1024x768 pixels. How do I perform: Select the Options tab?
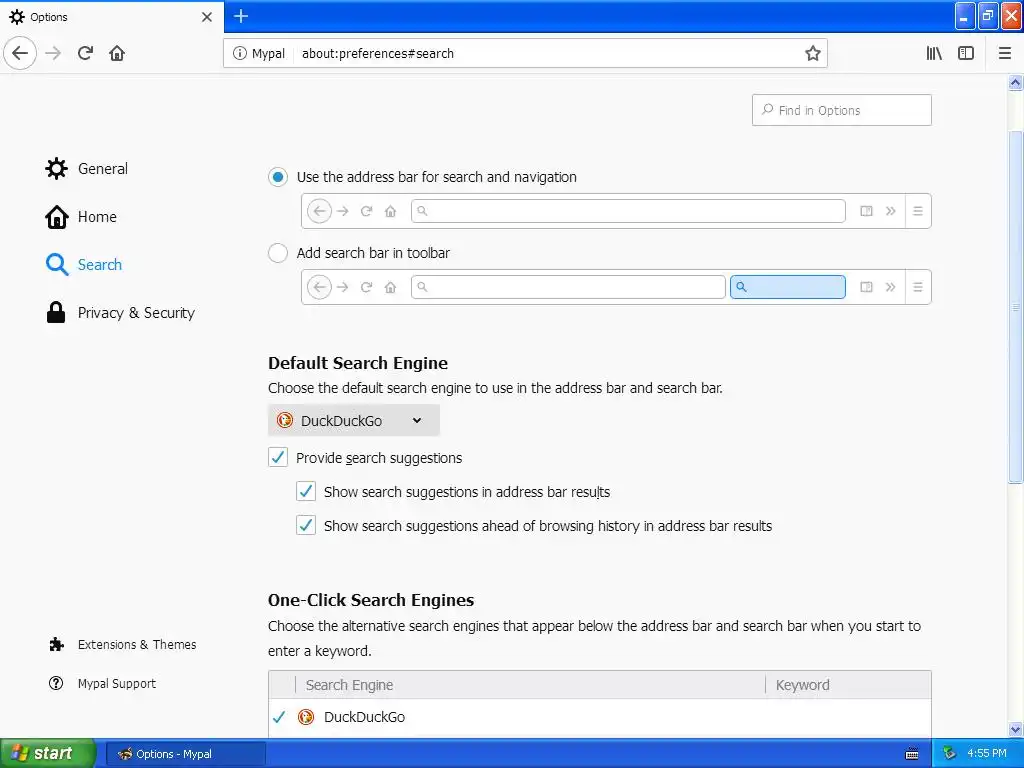(x=112, y=17)
